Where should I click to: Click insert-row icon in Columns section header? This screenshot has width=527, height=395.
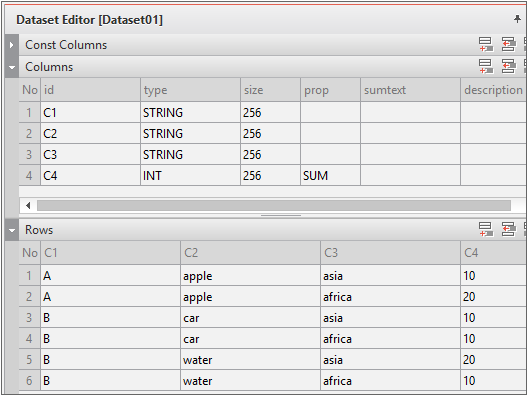(x=509, y=66)
